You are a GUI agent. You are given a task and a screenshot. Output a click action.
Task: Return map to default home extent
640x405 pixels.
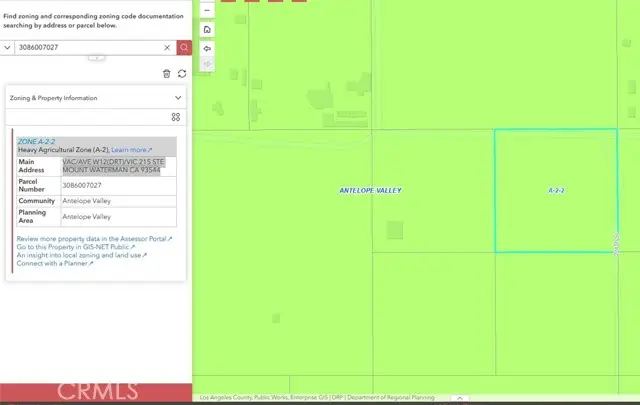(x=206, y=29)
